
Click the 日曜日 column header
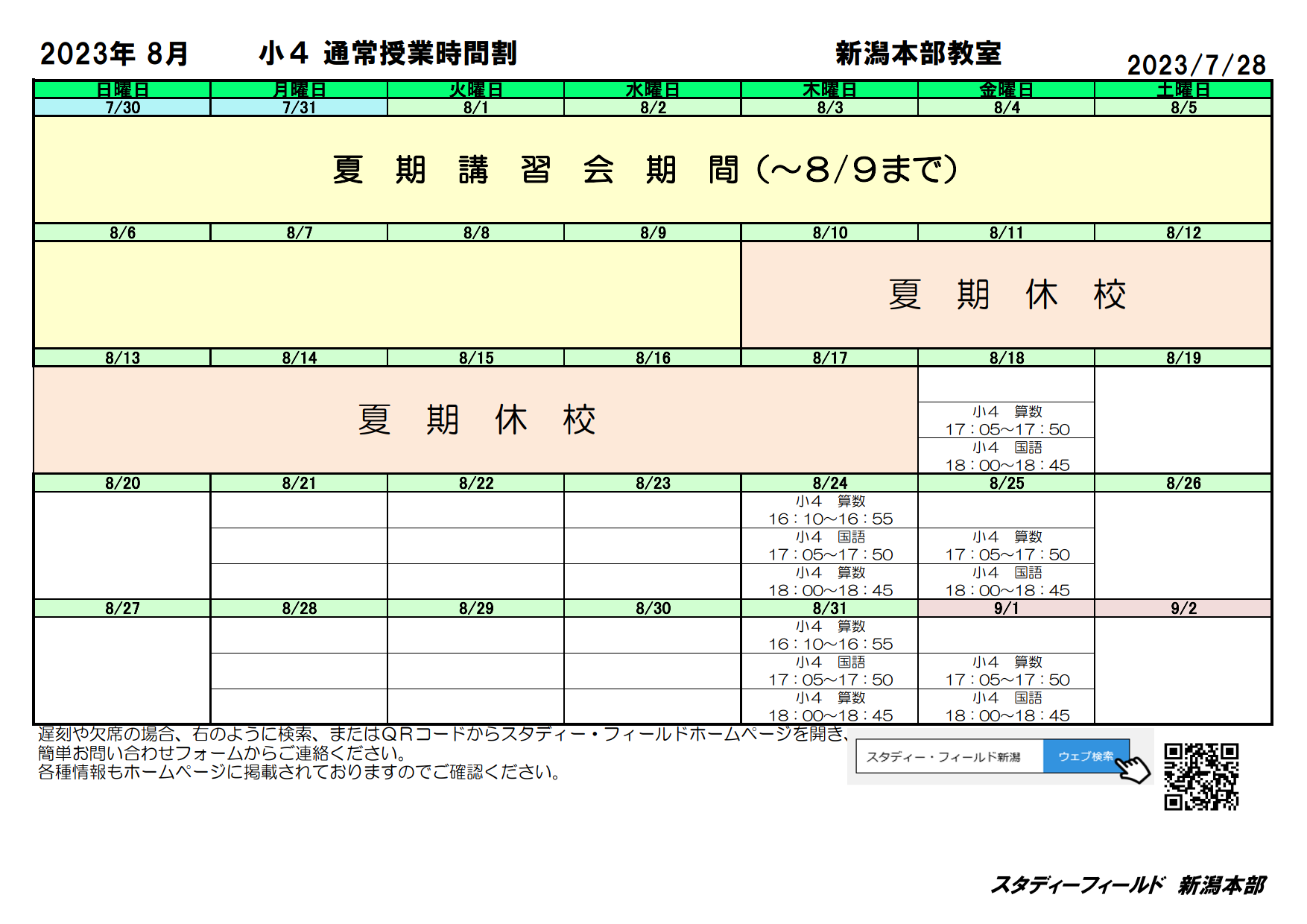coord(122,89)
